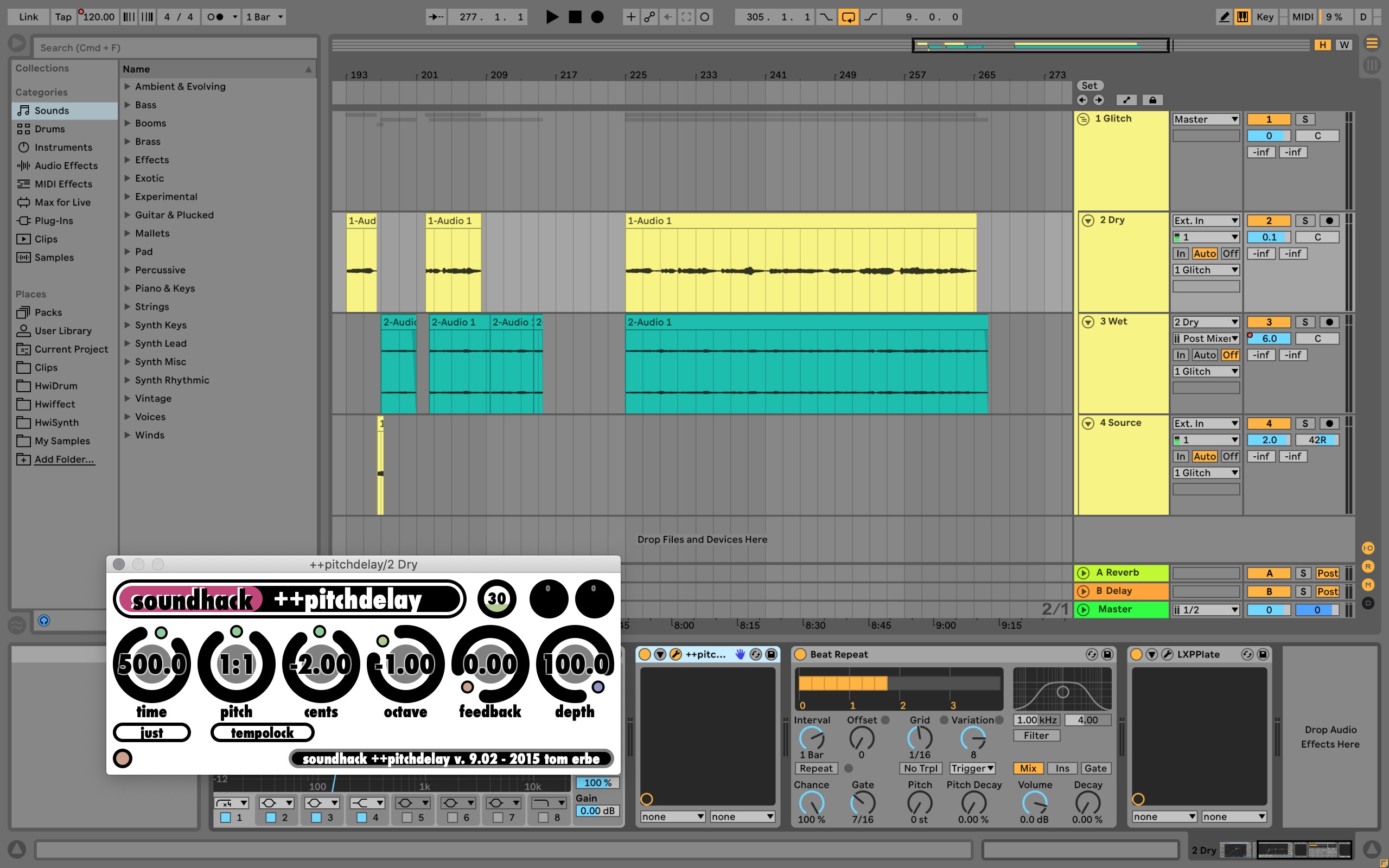The width and height of the screenshot is (1389, 868).
Task: Open the quantization 1 Bar menu
Action: pyautogui.click(x=264, y=17)
